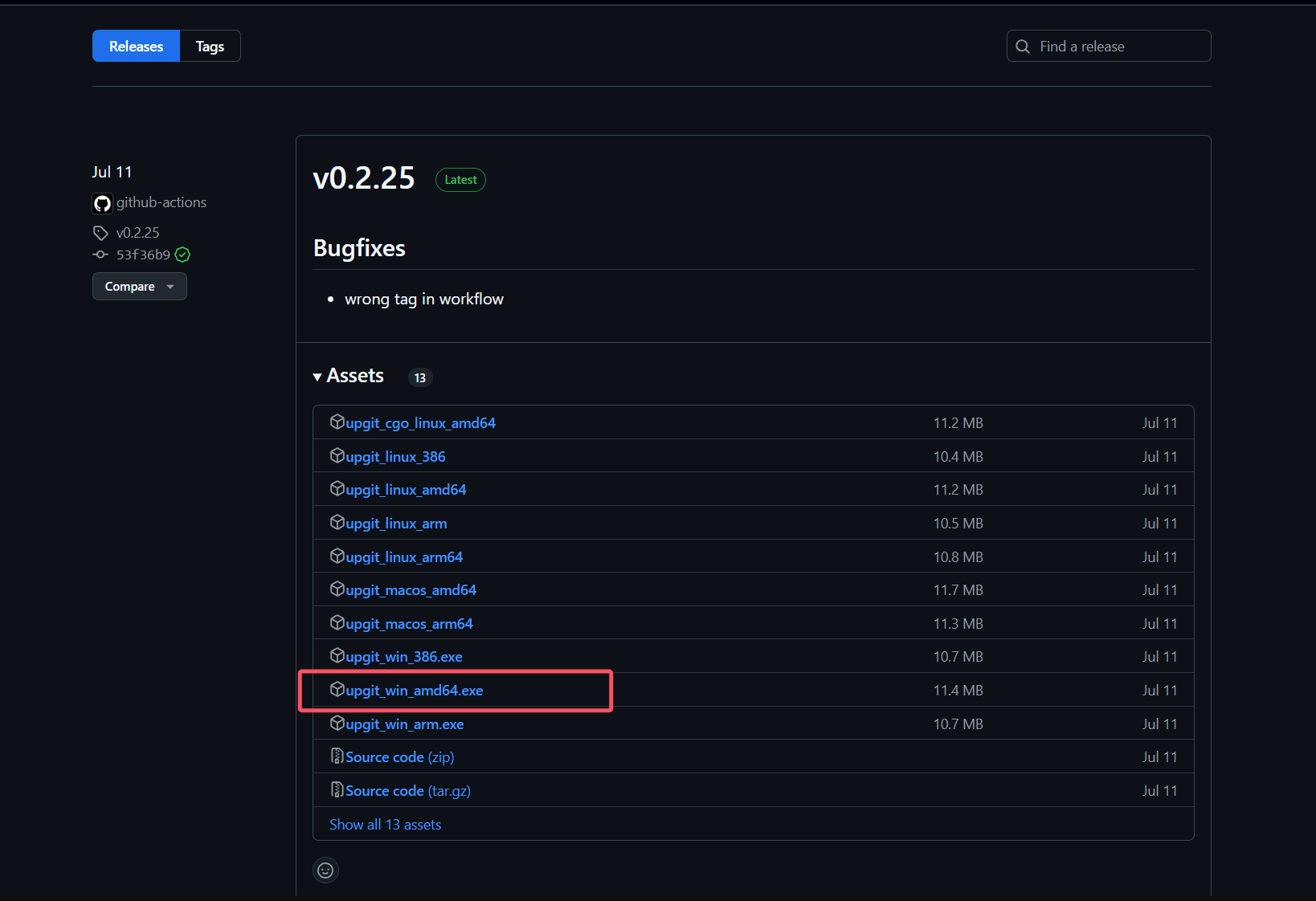Viewport: 1316px width, 901px height.
Task: Download Source code (zip)
Action: 400,757
